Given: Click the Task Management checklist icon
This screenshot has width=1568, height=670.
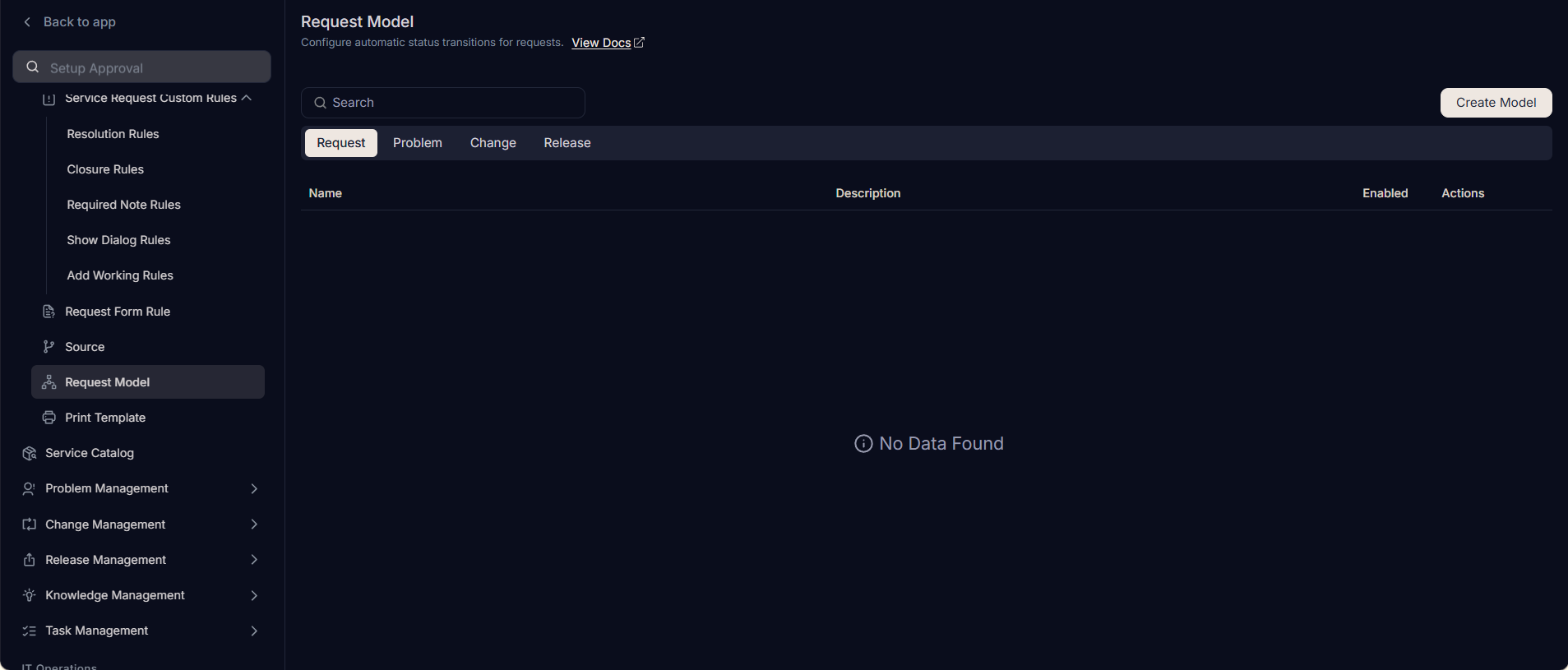Looking at the screenshot, I should pos(29,631).
